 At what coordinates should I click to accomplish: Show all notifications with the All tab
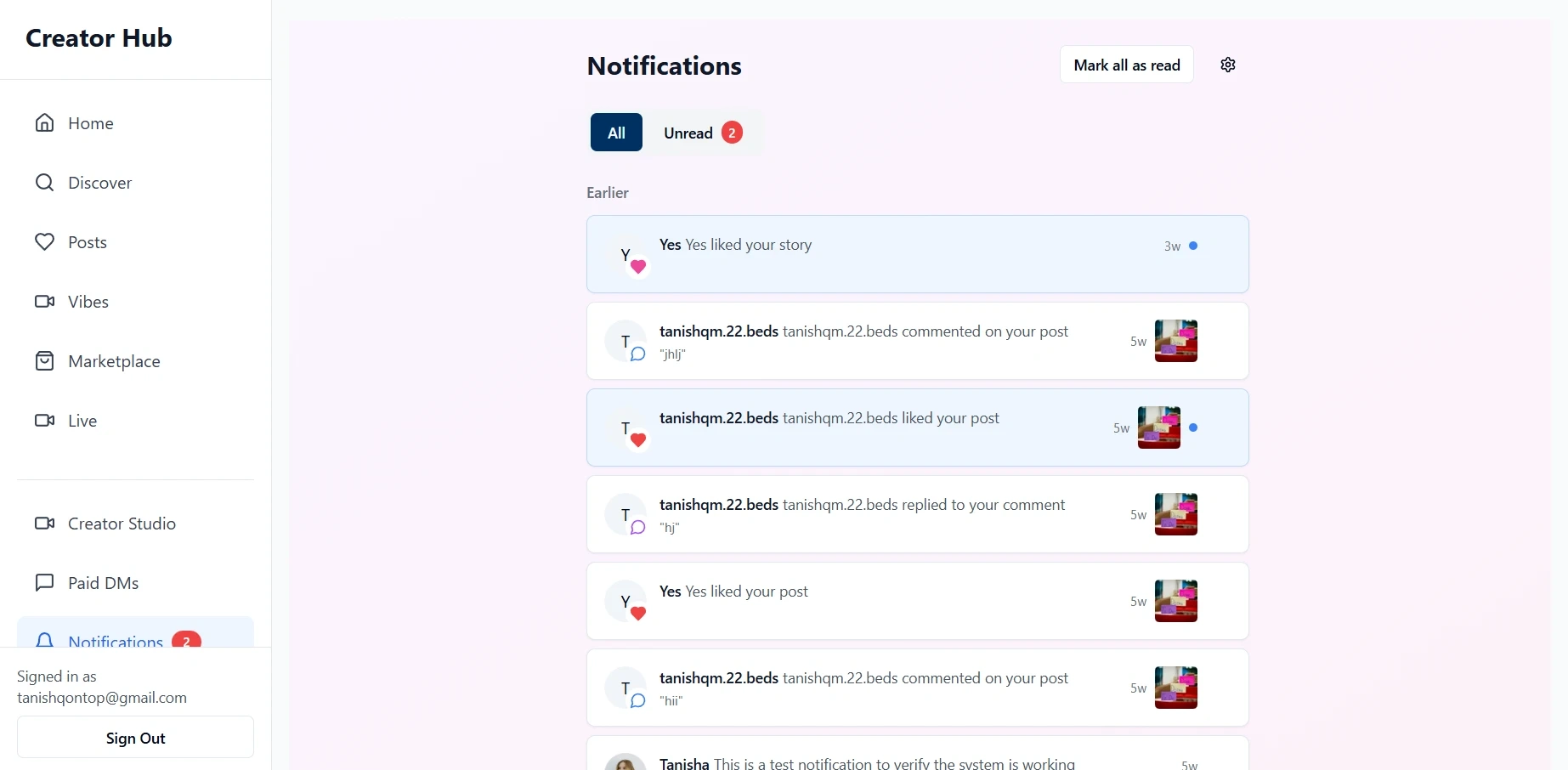[616, 133]
